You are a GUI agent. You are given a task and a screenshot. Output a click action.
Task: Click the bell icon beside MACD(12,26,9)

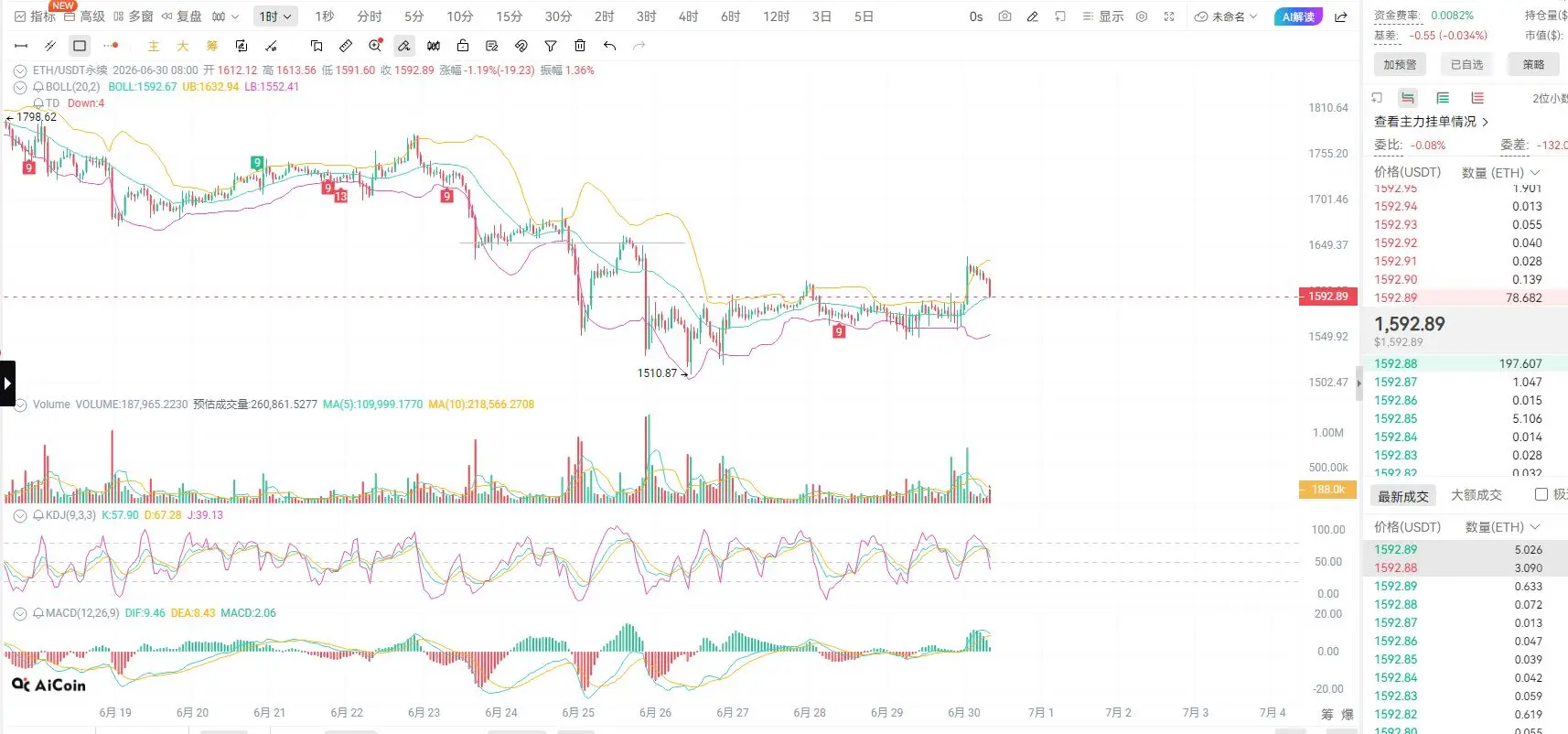(x=38, y=613)
